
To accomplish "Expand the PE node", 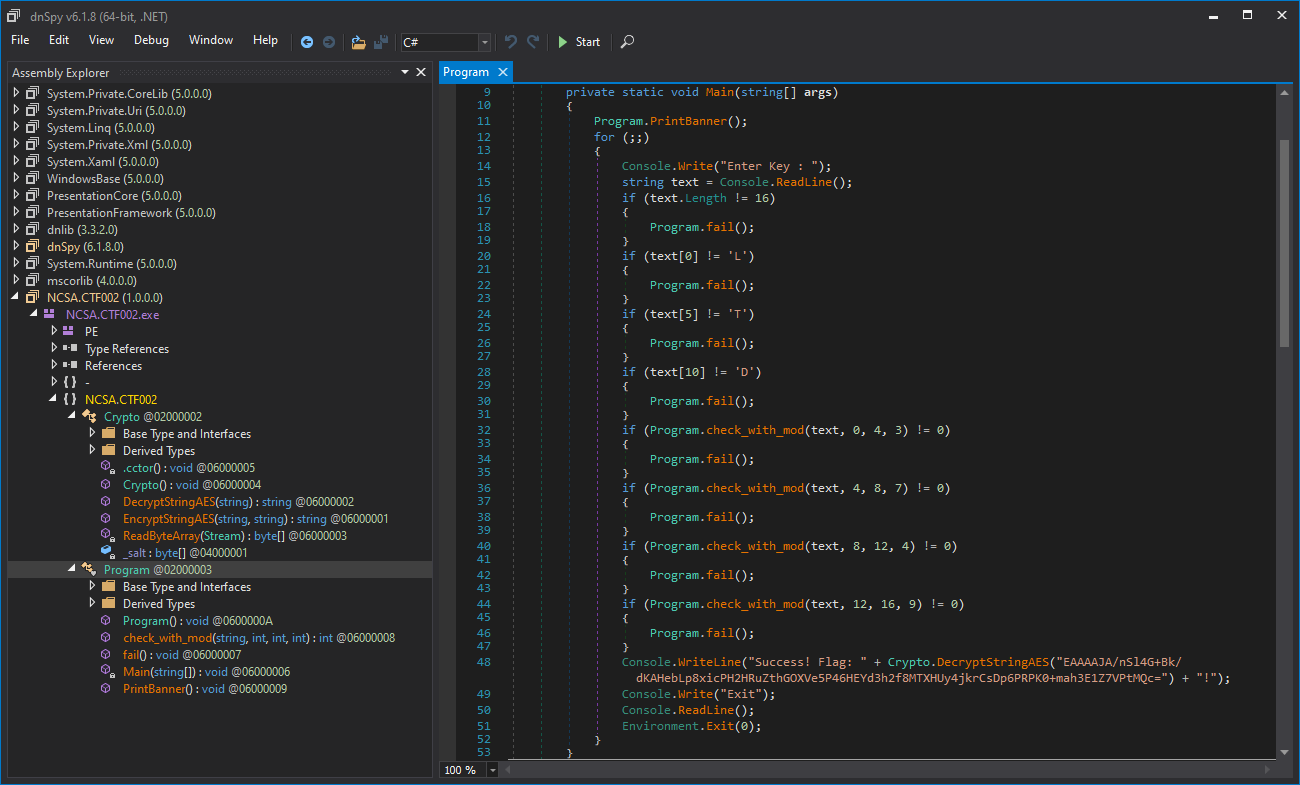I will pos(54,331).
